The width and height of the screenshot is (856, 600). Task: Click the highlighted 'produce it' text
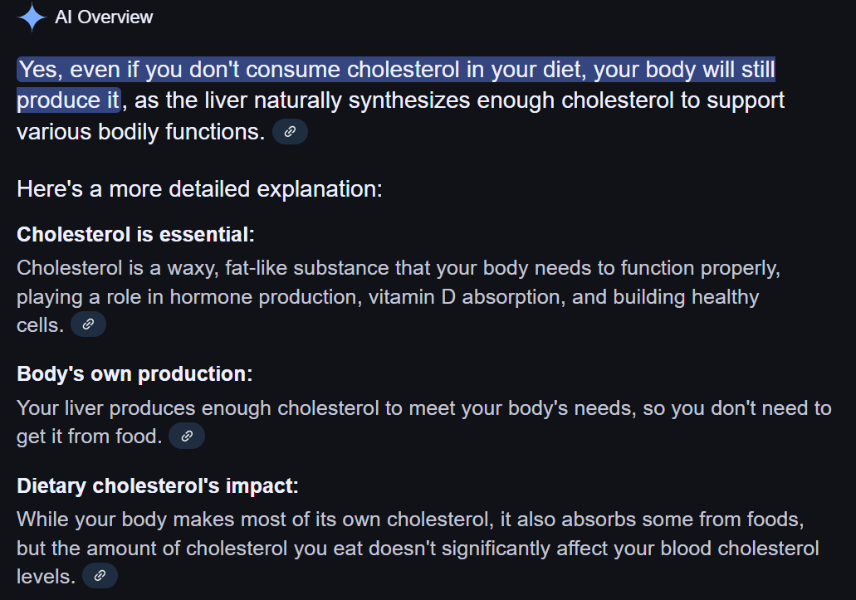point(68,100)
